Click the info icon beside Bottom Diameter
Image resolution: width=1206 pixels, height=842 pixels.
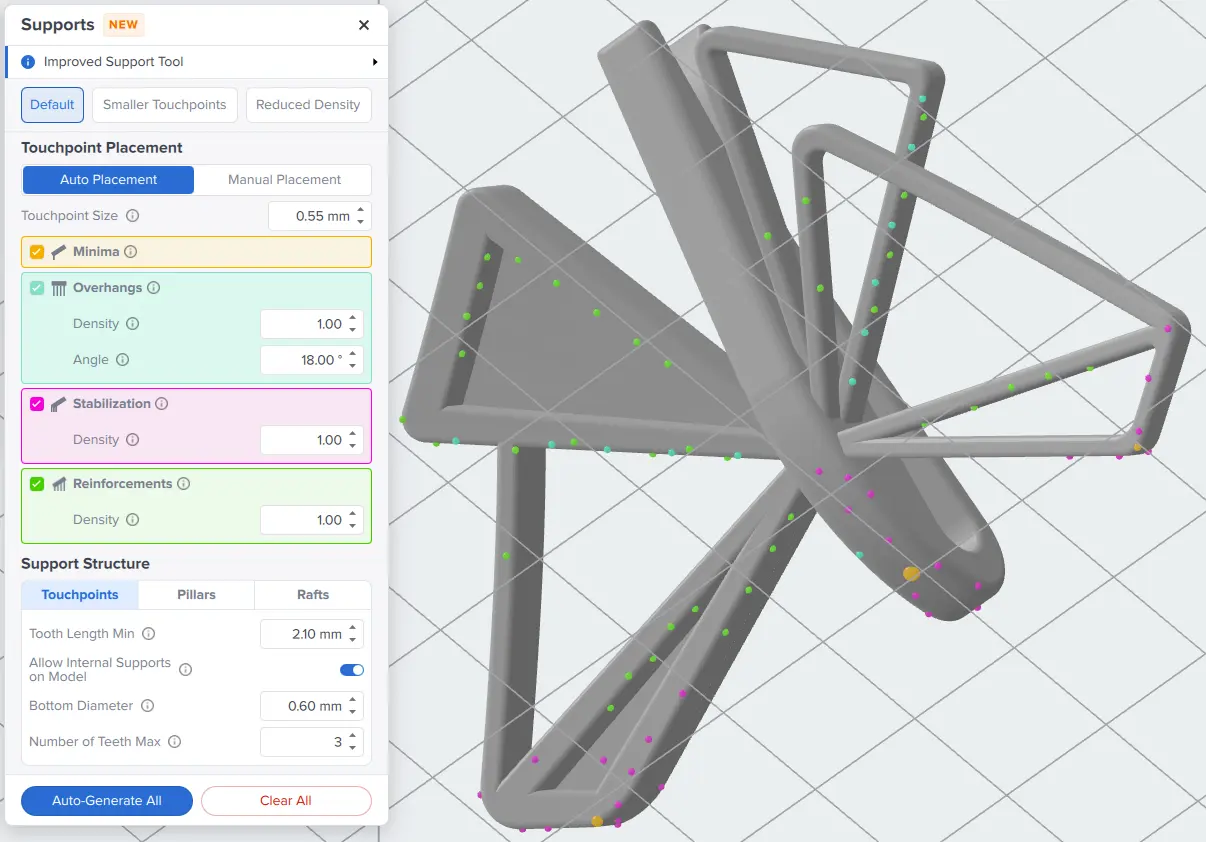(x=147, y=706)
